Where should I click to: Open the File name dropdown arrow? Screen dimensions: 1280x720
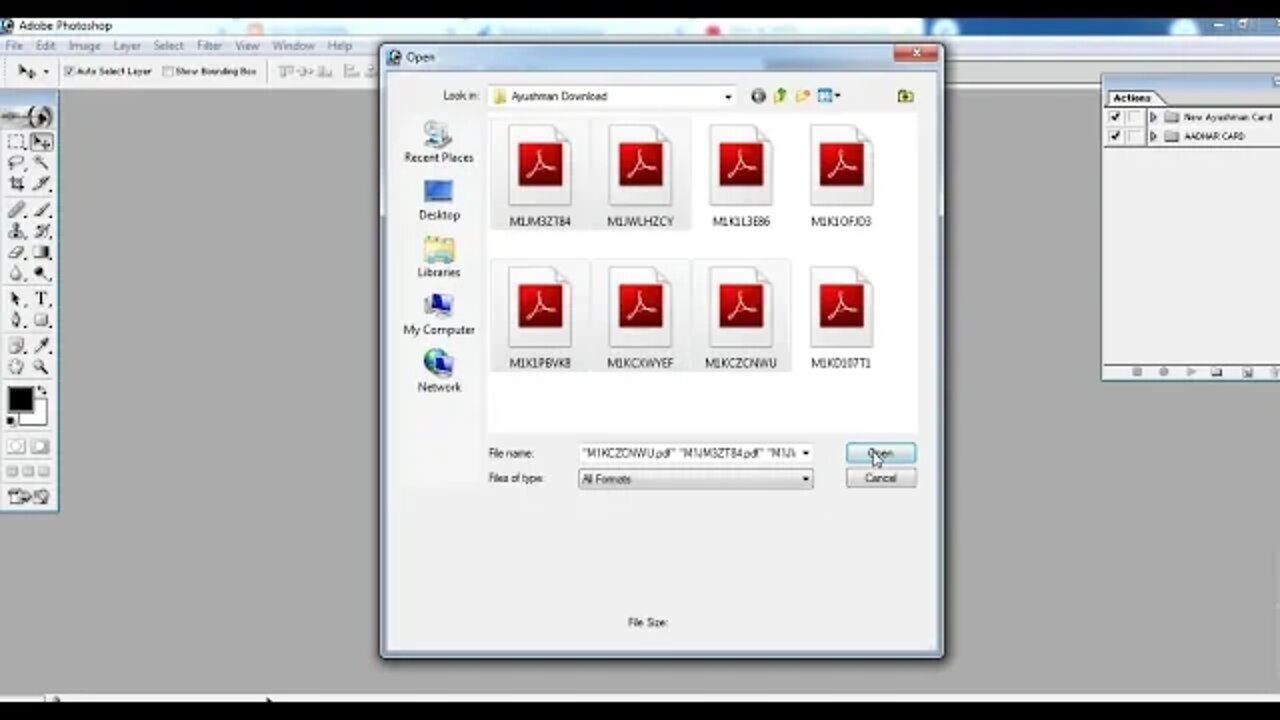coord(805,453)
